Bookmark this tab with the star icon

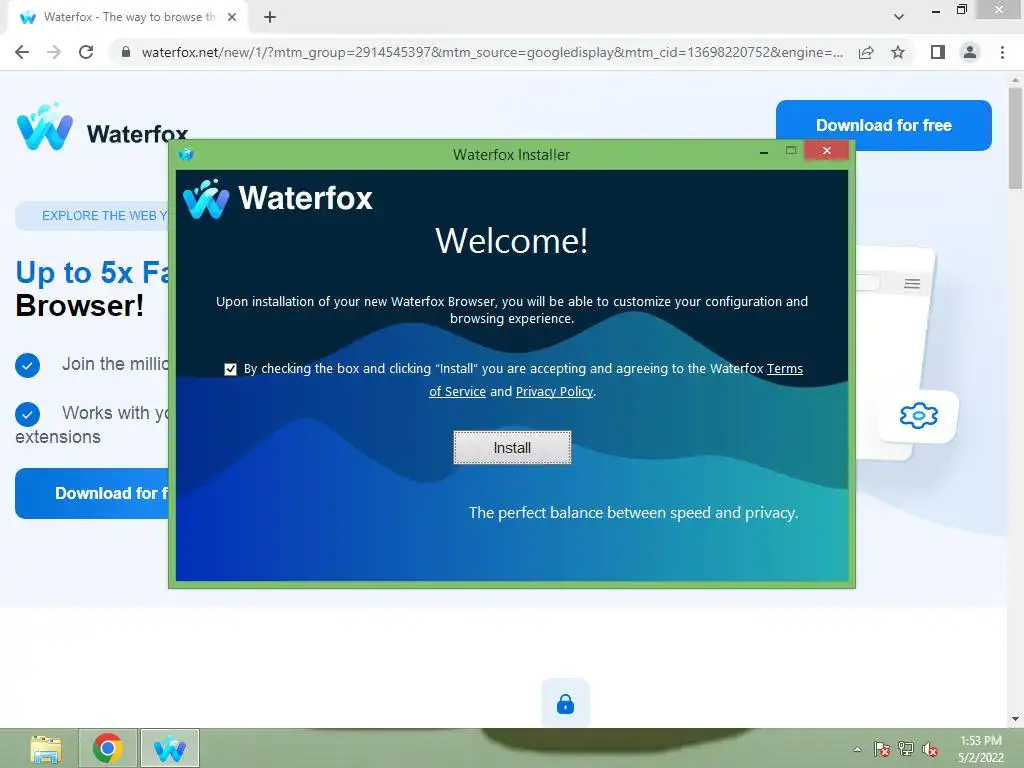pyautogui.click(x=898, y=52)
